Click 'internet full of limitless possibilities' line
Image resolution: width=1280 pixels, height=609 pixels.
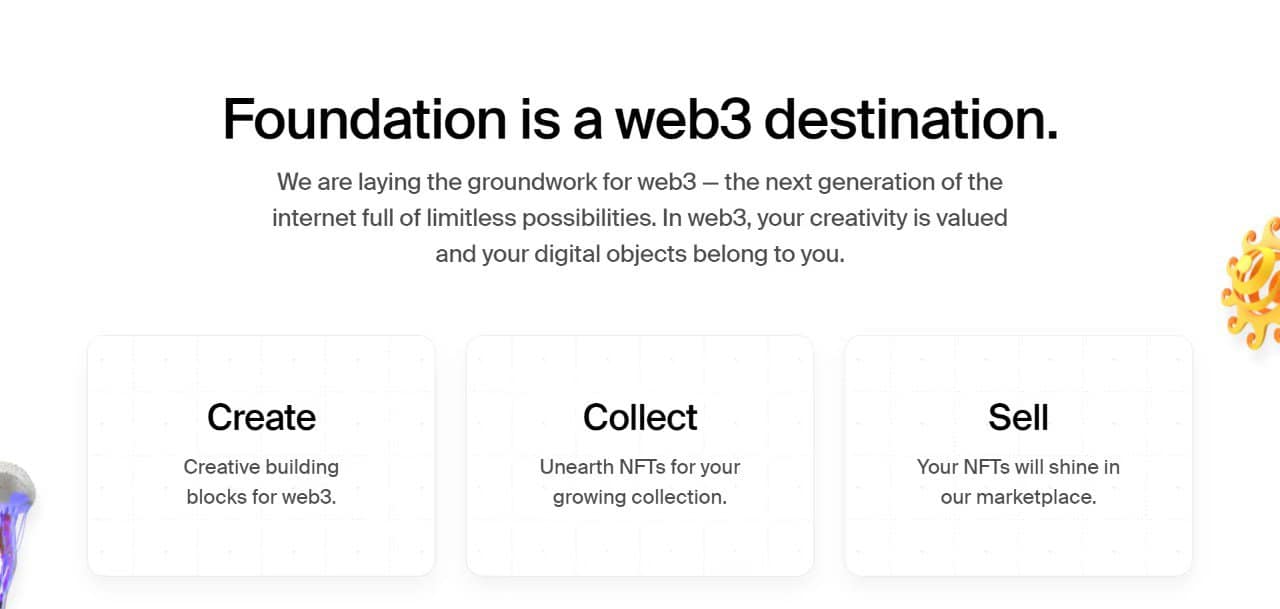click(640, 218)
